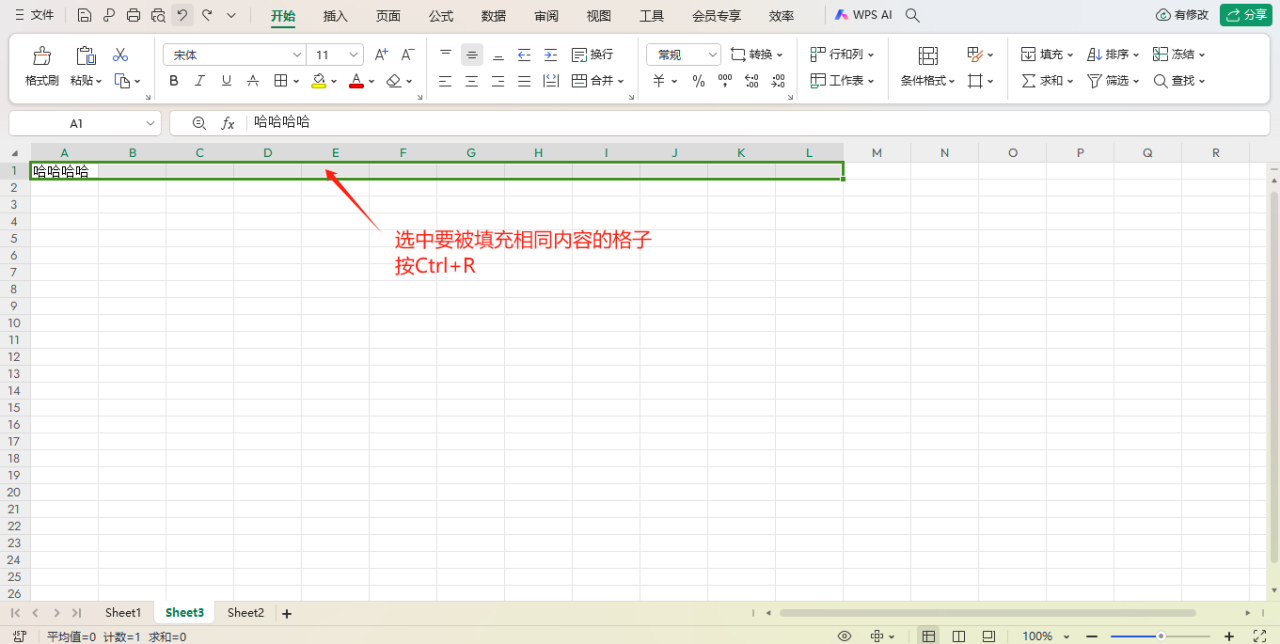Open Conditional Formatting (条件格式) icon
This screenshot has height=644, width=1280.
(928, 55)
